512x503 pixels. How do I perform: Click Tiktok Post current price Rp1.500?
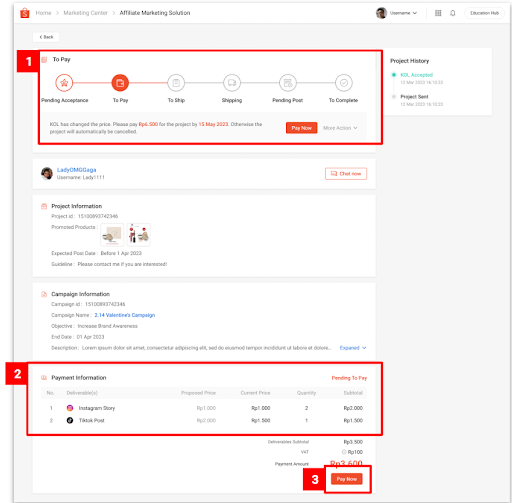tap(261, 420)
